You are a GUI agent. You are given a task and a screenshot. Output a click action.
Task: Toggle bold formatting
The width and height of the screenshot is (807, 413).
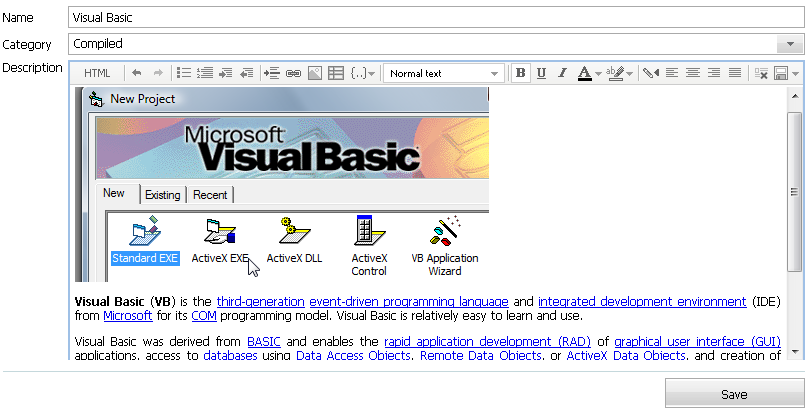520,73
